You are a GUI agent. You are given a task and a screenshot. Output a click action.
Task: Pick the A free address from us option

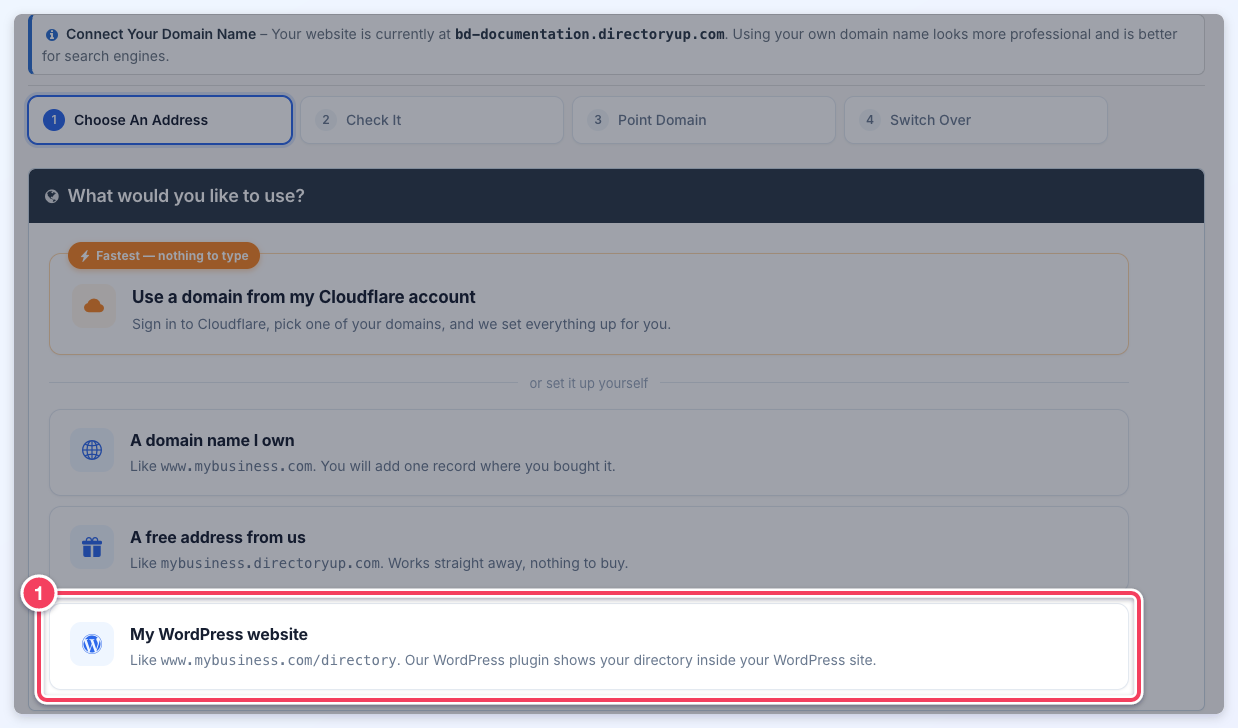pos(589,549)
